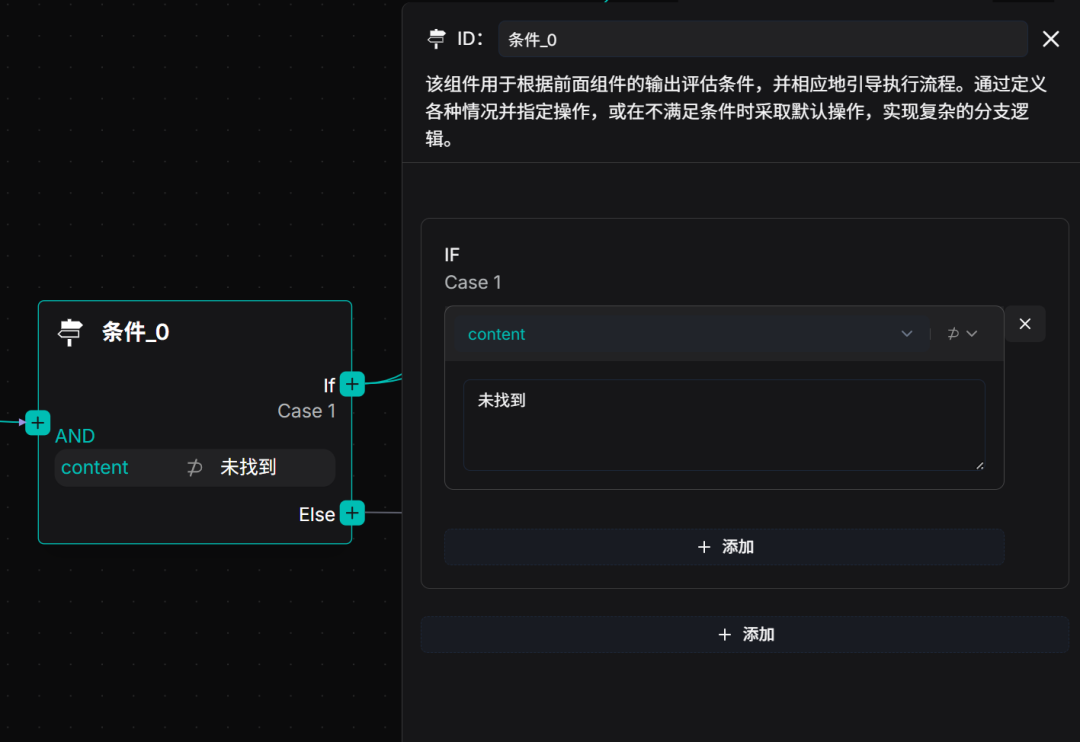
Task: Click the Case 1 label in the panel
Action: point(472,282)
